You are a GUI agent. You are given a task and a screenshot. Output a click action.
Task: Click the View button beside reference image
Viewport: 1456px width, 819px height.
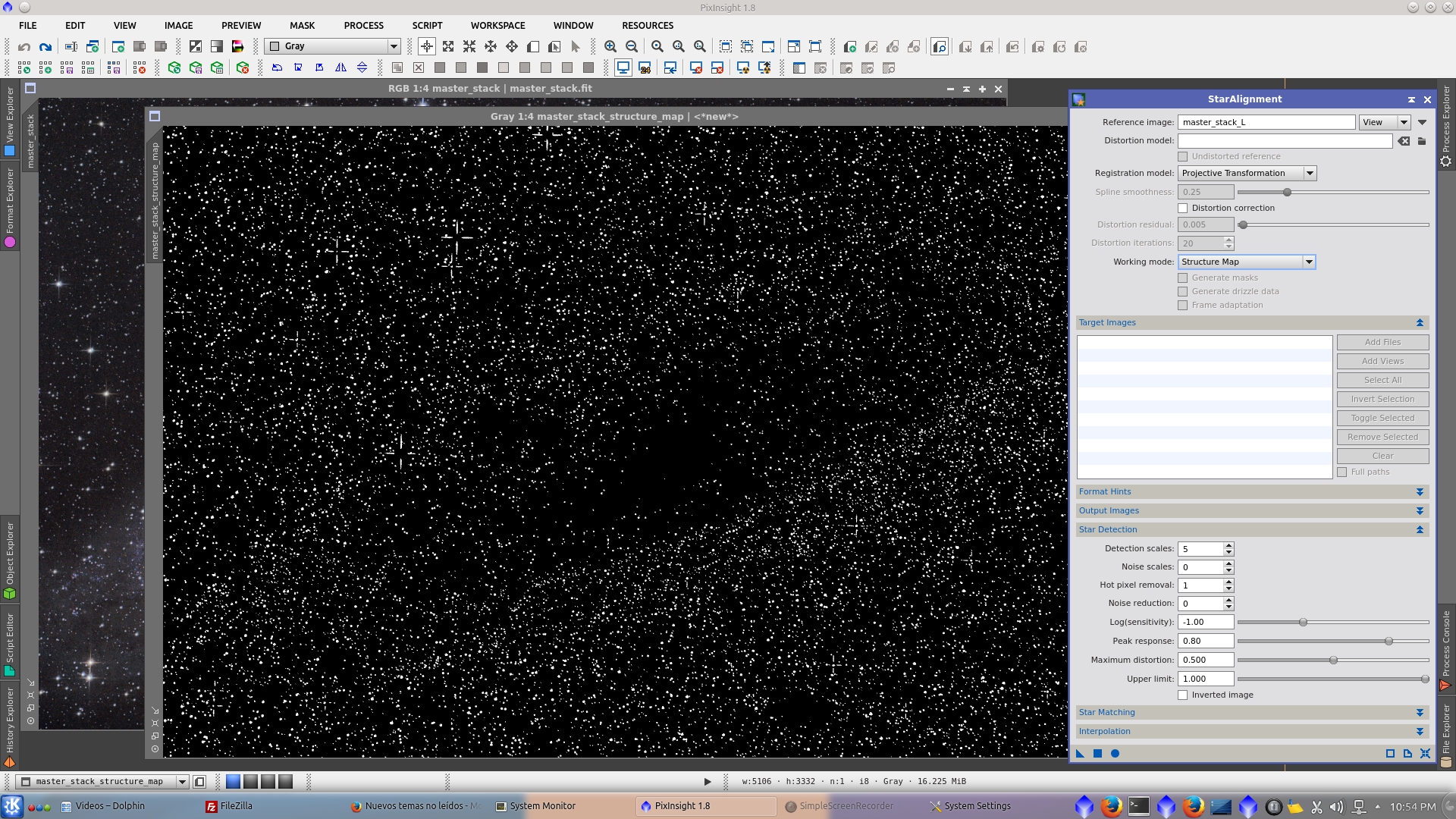coord(1373,123)
